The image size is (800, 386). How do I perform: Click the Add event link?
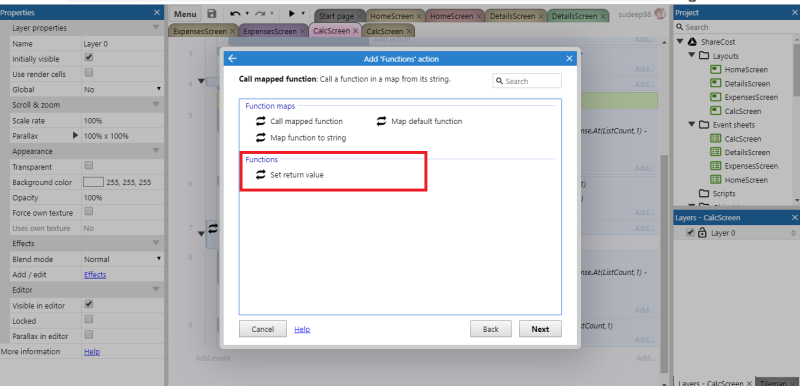click(213, 358)
